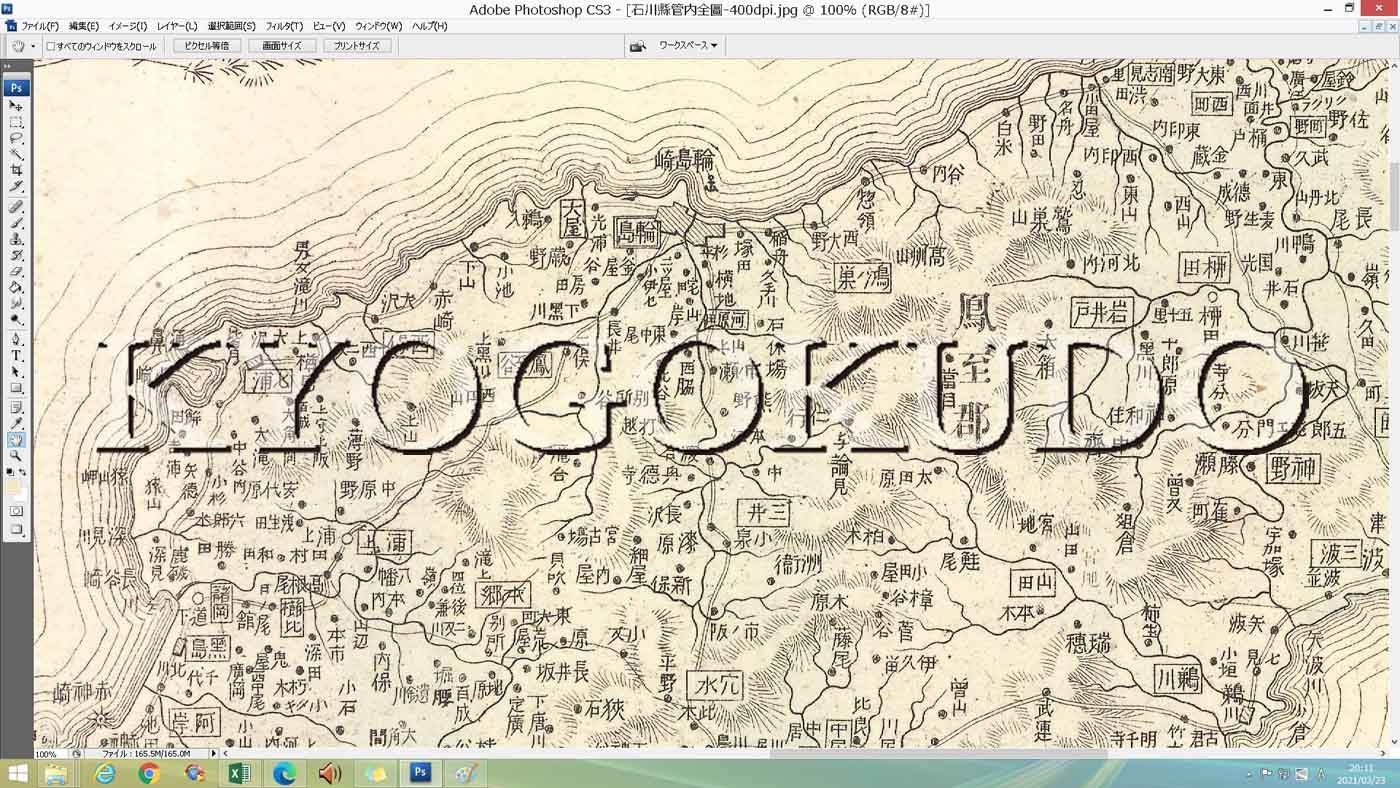Select the Notes tool
Screen dimensions: 1400x788
pyautogui.click(x=16, y=407)
